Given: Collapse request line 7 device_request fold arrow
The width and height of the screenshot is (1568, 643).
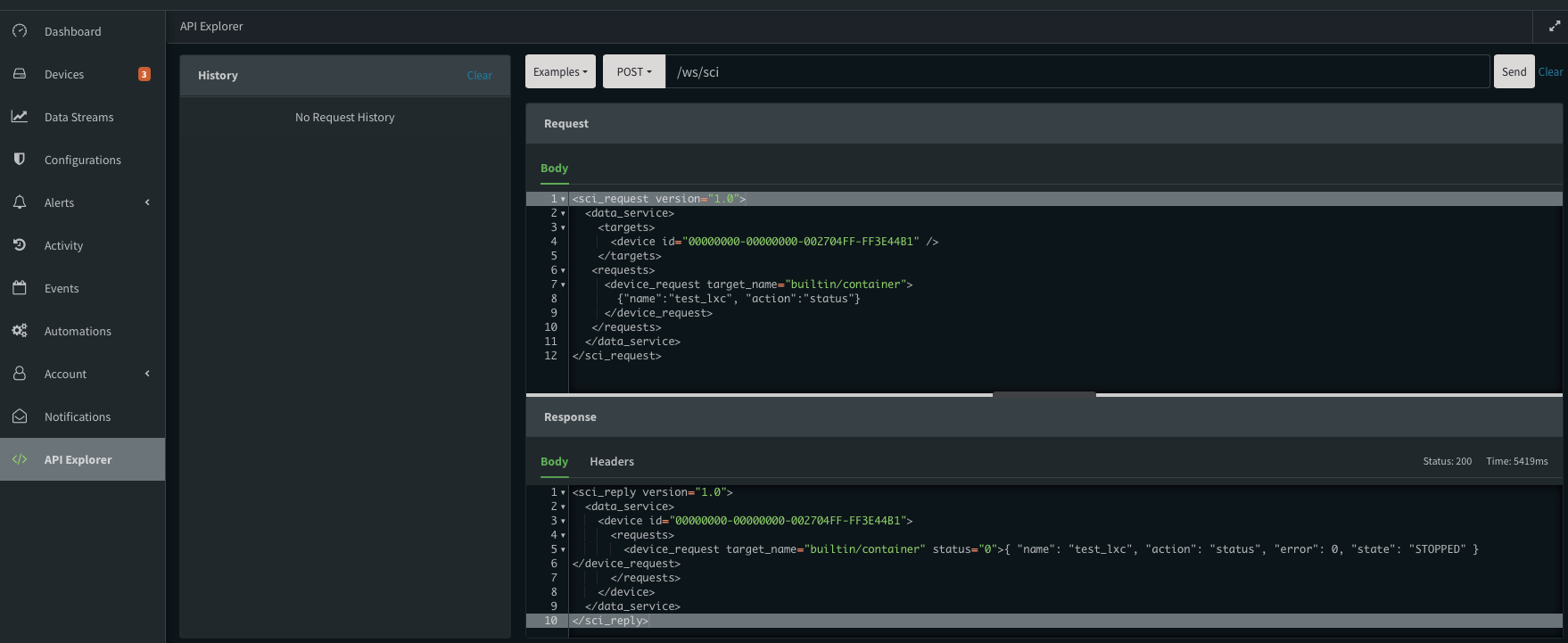Looking at the screenshot, I should (563, 284).
